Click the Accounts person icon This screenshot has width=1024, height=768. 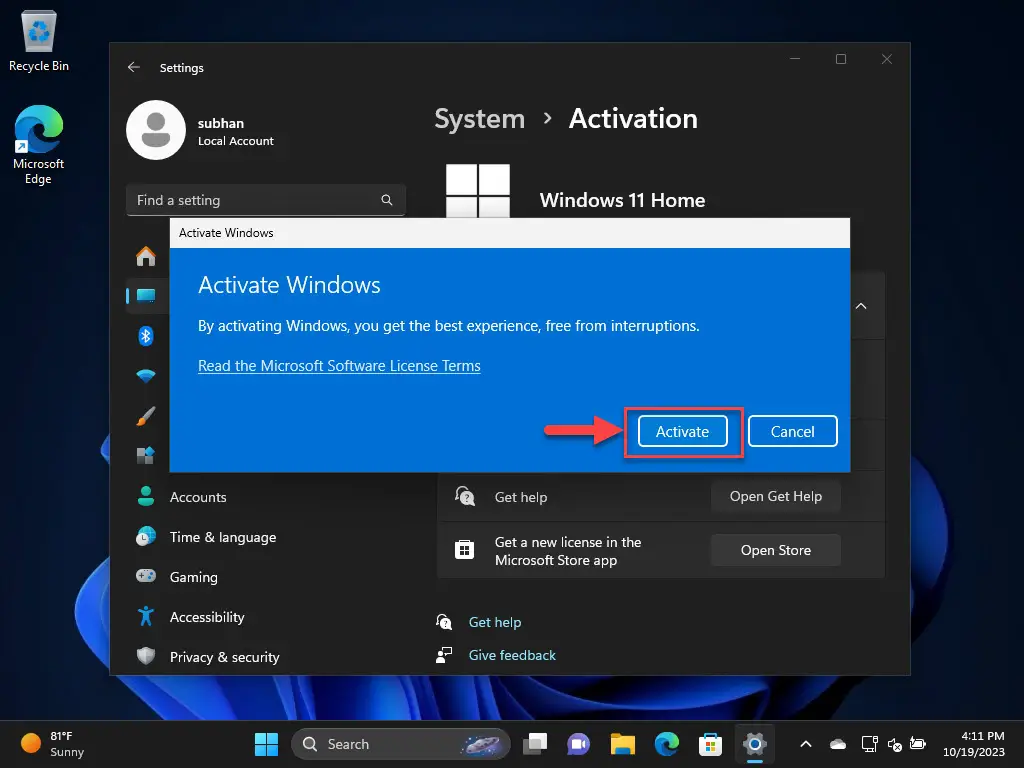146,496
